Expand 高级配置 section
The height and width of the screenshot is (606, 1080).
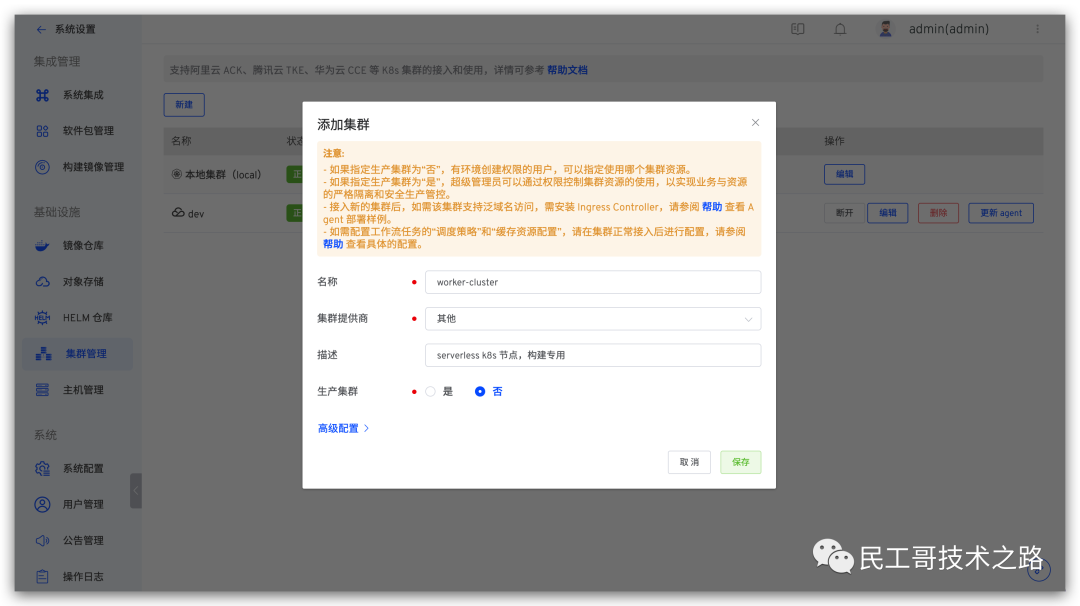point(343,428)
